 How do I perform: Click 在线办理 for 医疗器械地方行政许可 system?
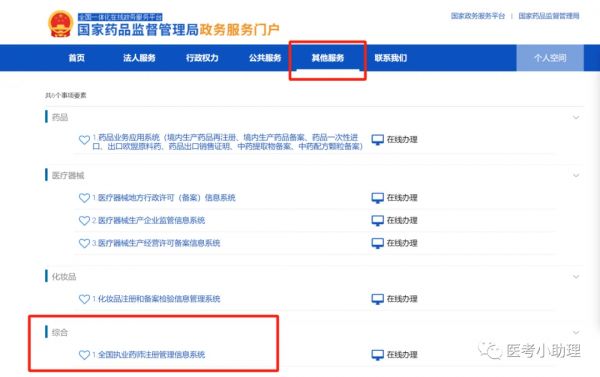point(402,198)
